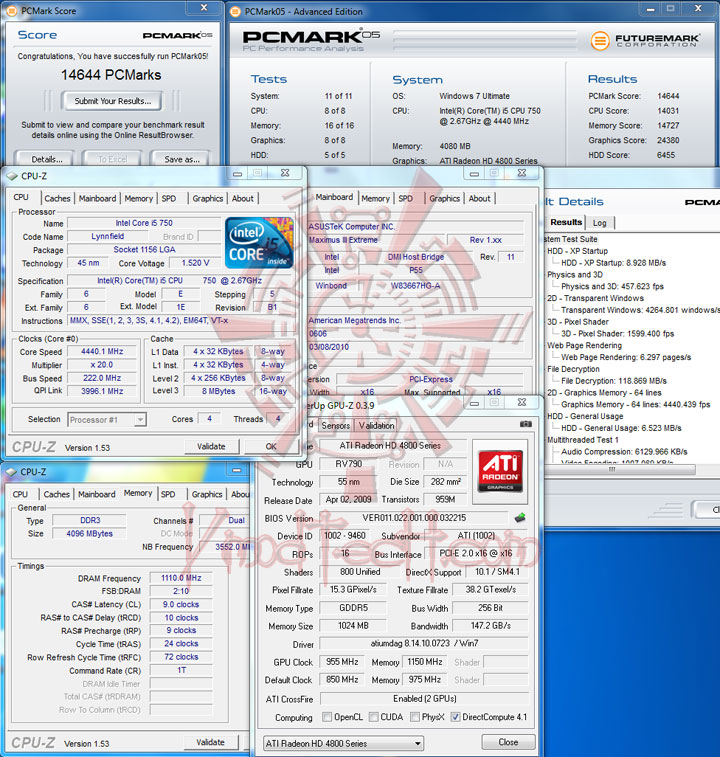Switch to the Log tab in Result Details
Image resolution: width=720 pixels, height=757 pixels.
click(600, 223)
